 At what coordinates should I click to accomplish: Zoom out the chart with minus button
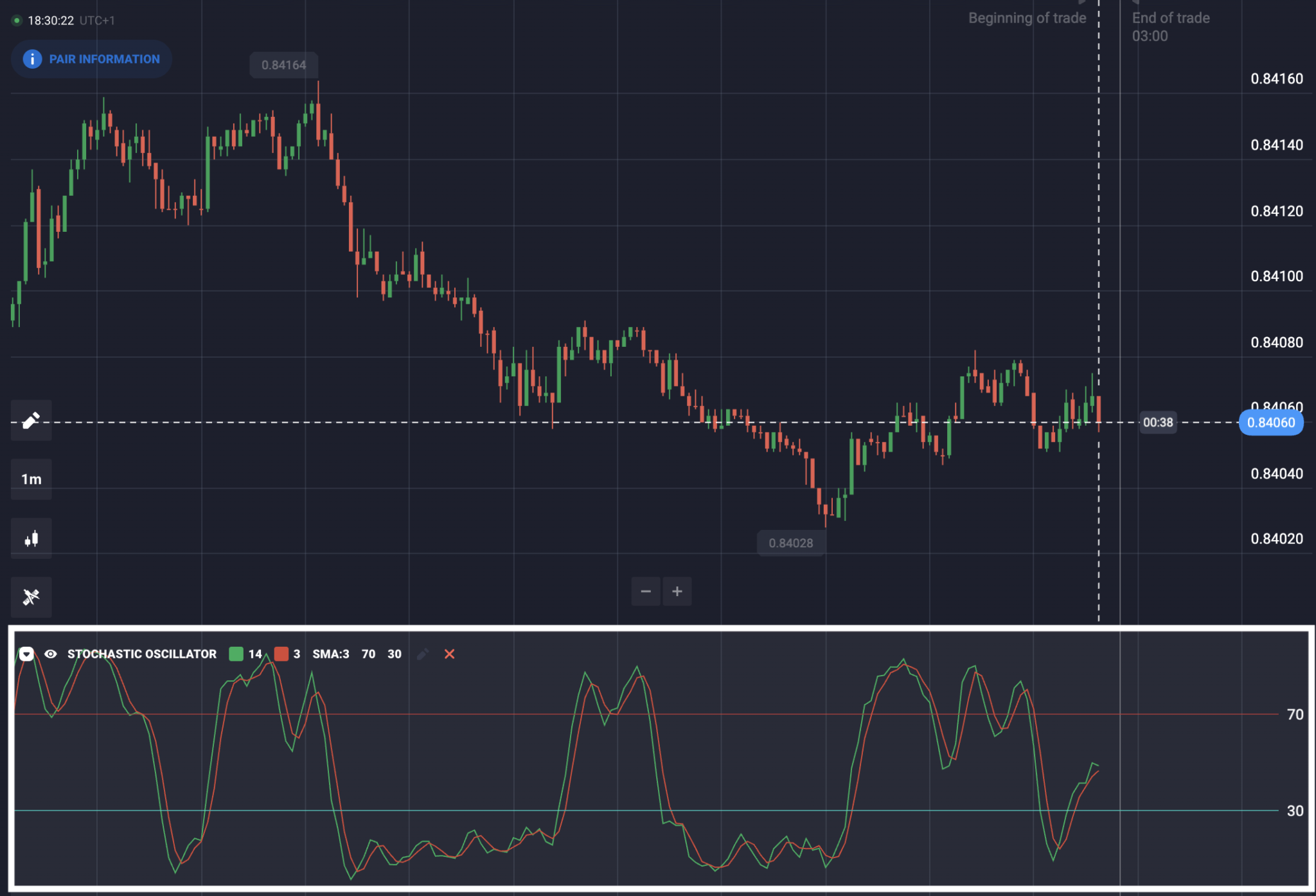(x=646, y=592)
